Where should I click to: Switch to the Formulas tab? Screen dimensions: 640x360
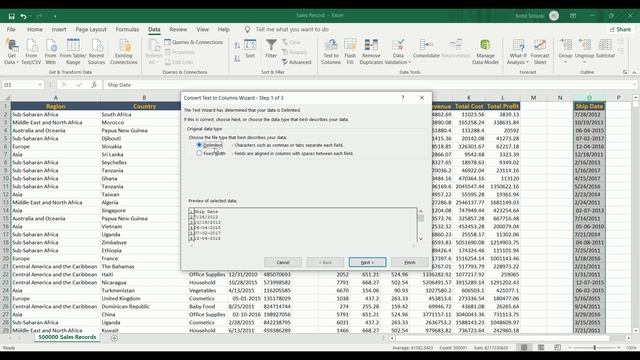tap(127, 29)
